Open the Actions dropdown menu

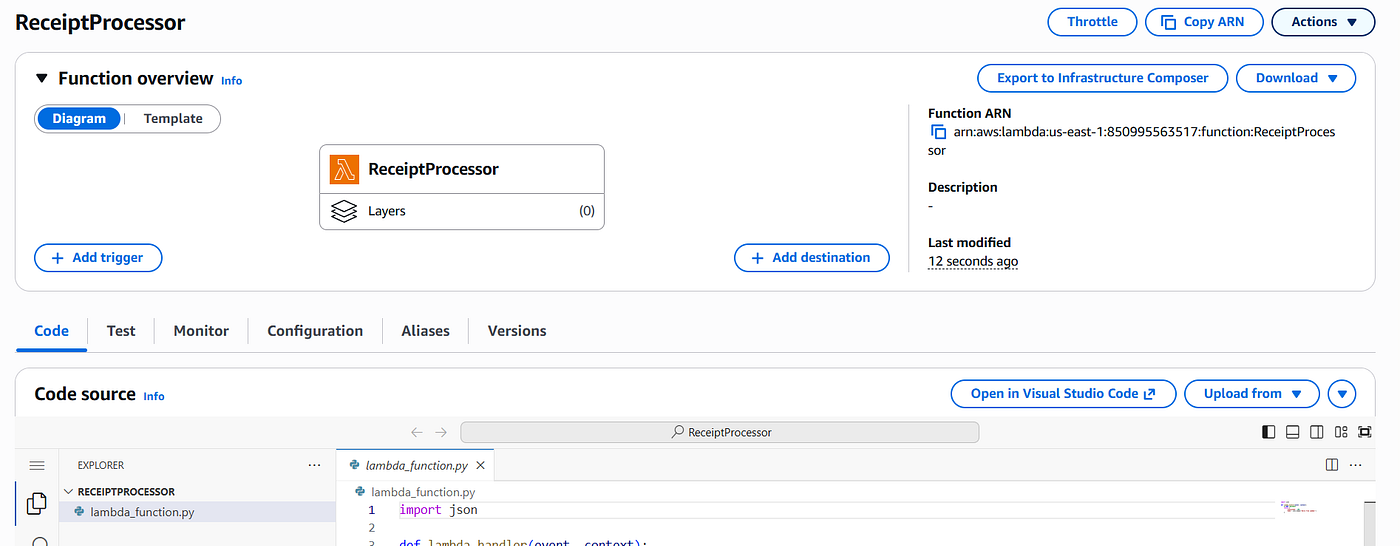[1323, 22]
